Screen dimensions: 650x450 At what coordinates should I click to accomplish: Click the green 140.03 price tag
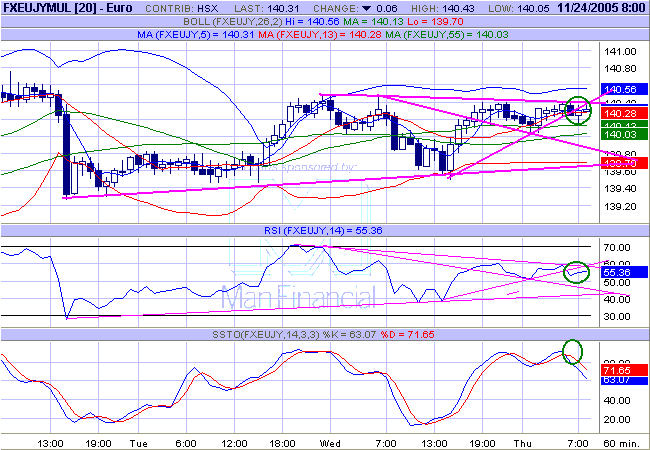click(x=624, y=134)
